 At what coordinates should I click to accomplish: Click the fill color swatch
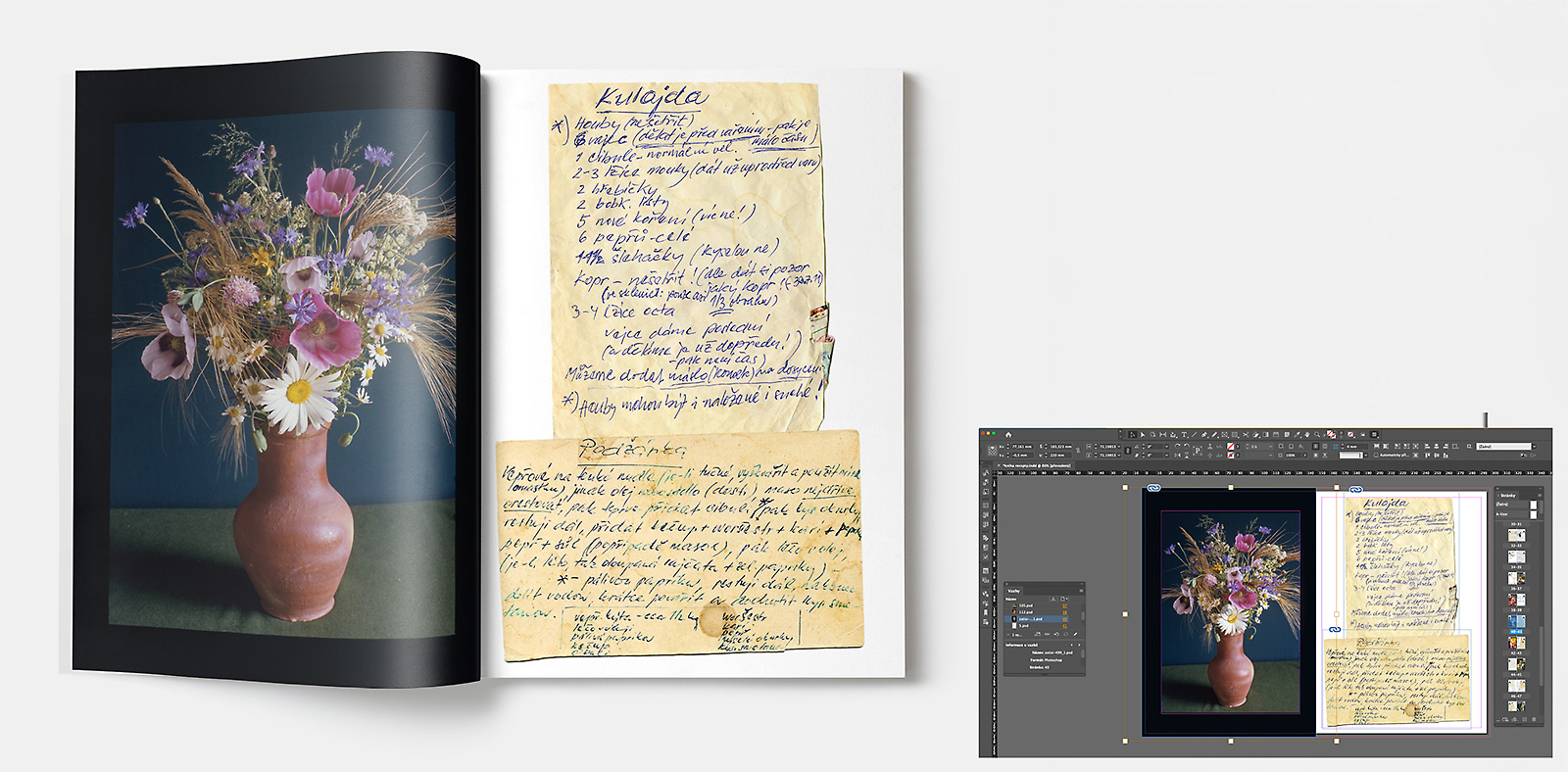point(1231,447)
